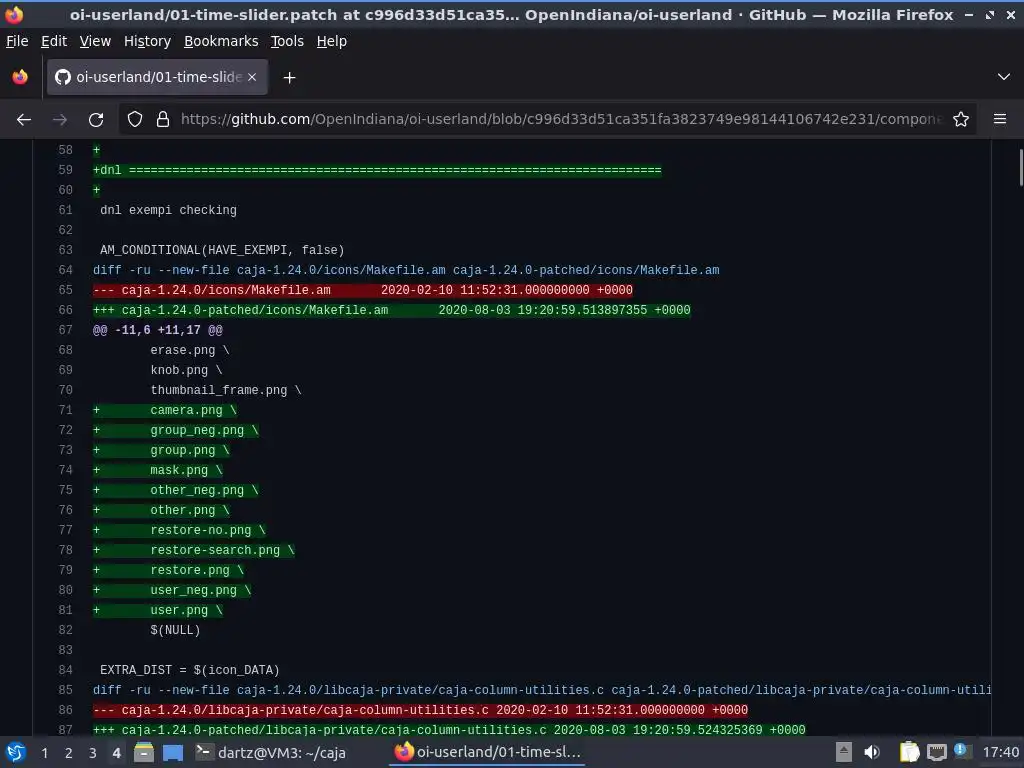Click the 'dnl exempi checking' line
This screenshot has height=768, width=1024.
click(168, 210)
